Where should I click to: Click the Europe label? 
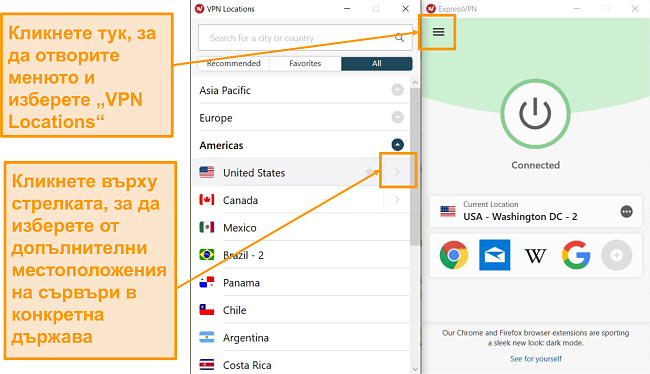click(216, 118)
